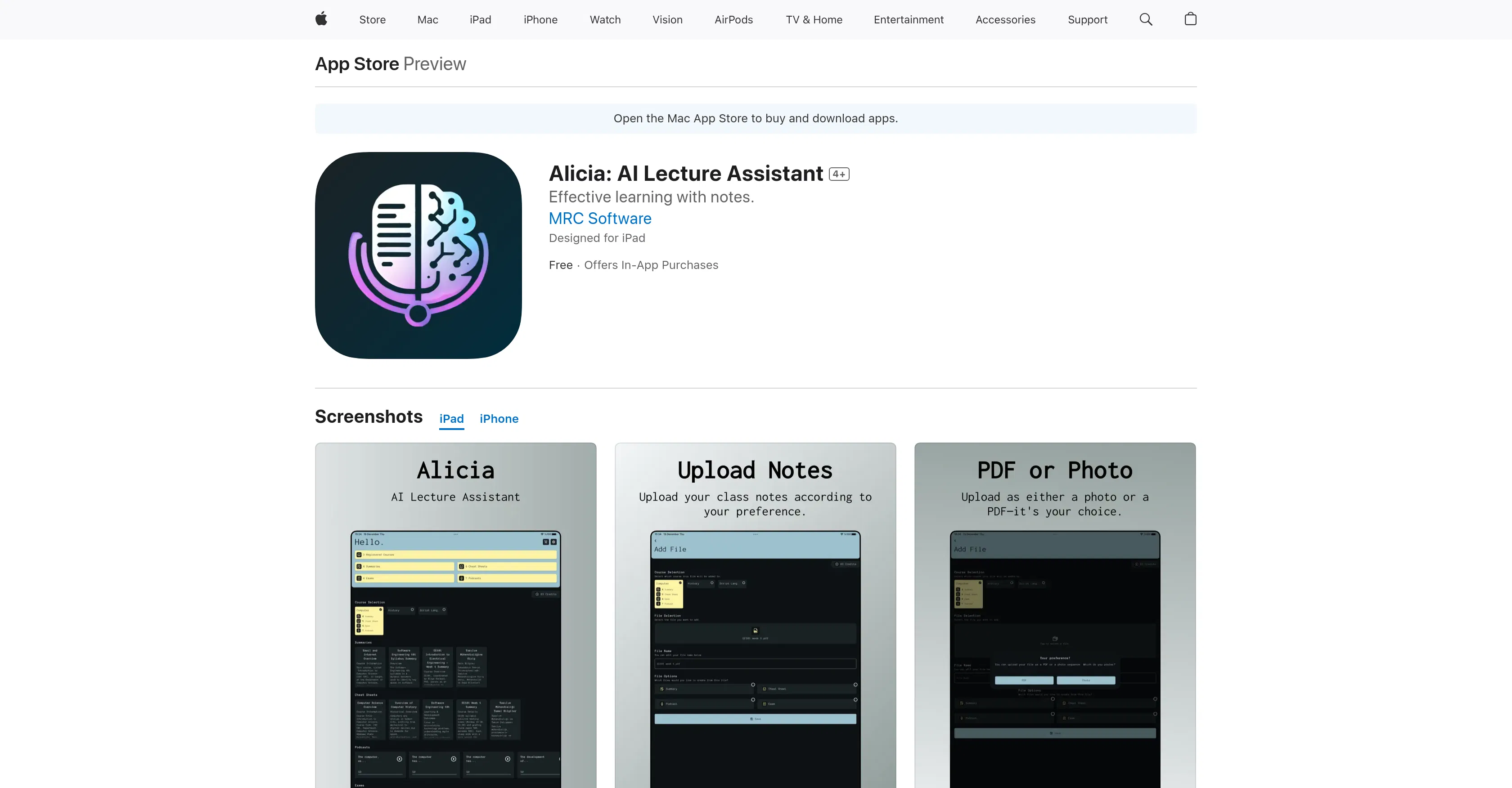Open the MRC Software developer page
The height and width of the screenshot is (788, 1512).
(600, 218)
